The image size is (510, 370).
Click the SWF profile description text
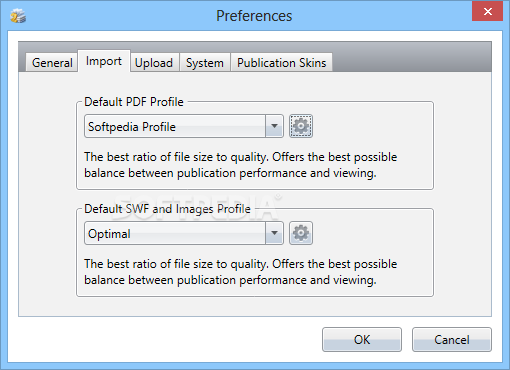240,272
